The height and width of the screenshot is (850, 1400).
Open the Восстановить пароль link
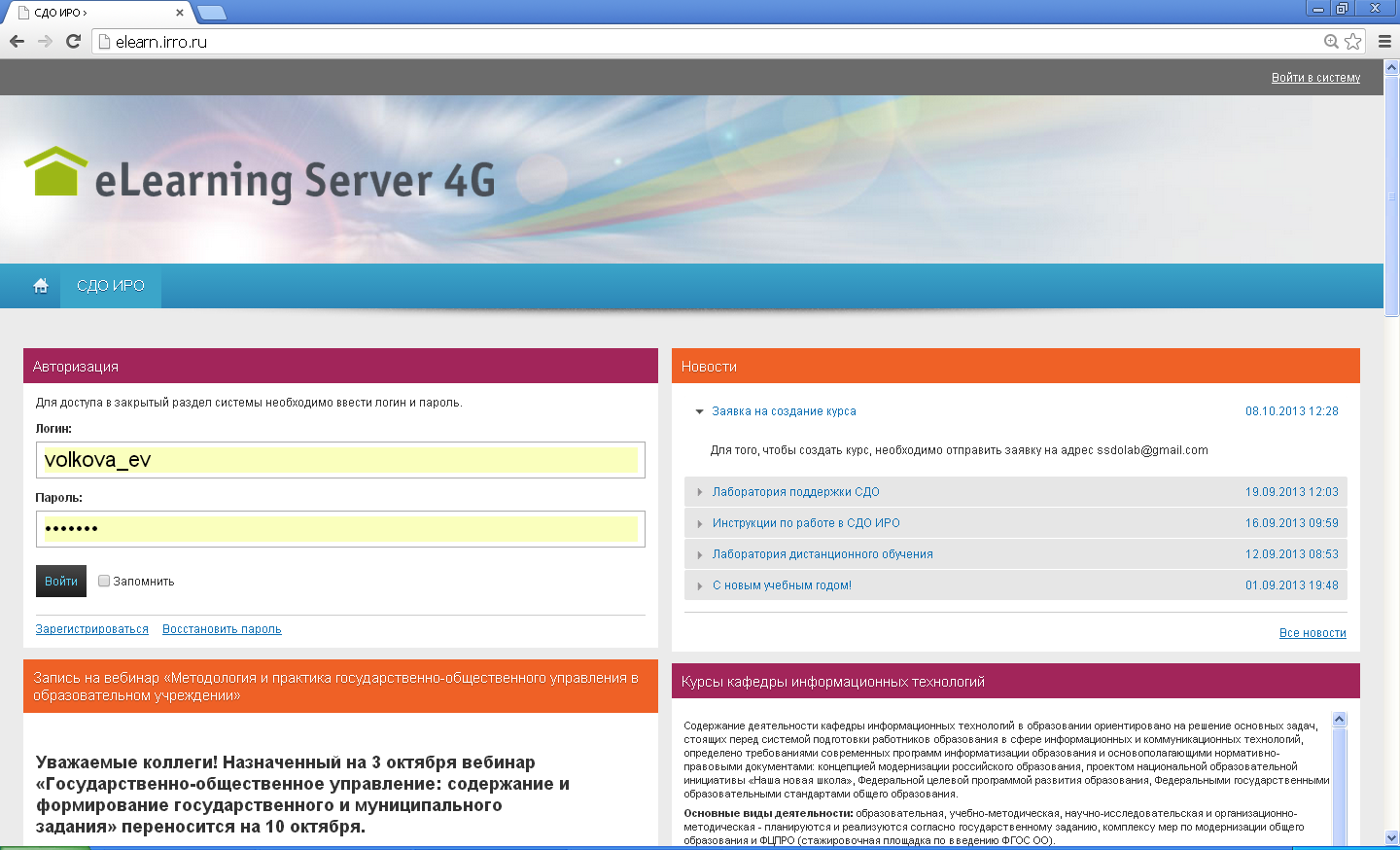(222, 629)
